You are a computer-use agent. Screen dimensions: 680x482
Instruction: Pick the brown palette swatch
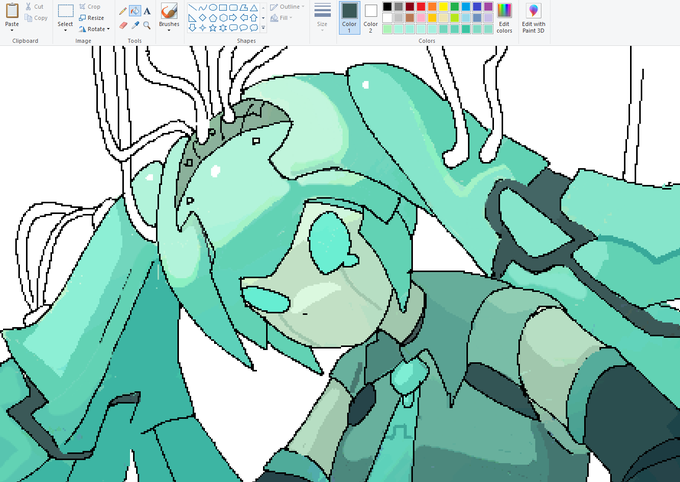tap(409, 18)
